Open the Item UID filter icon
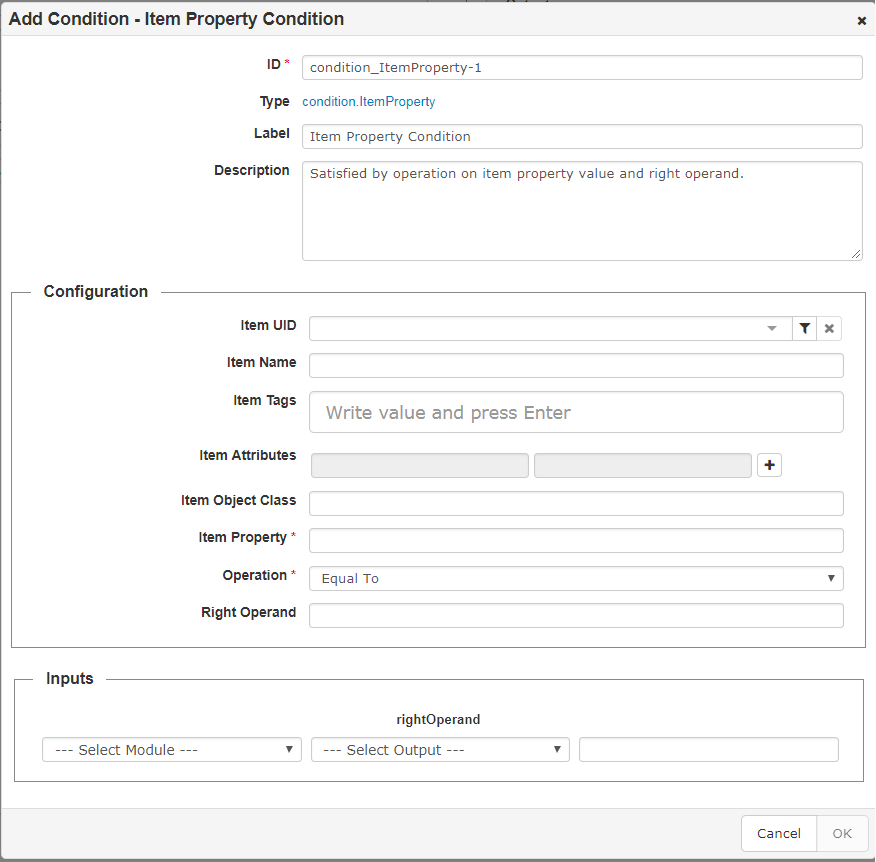Screen dimensions: 876x862 click(x=805, y=328)
